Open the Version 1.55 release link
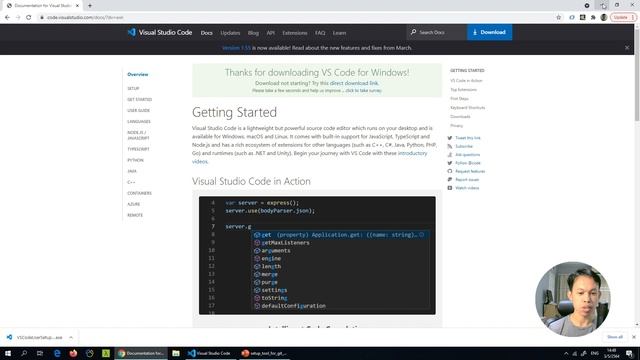 click(x=236, y=48)
